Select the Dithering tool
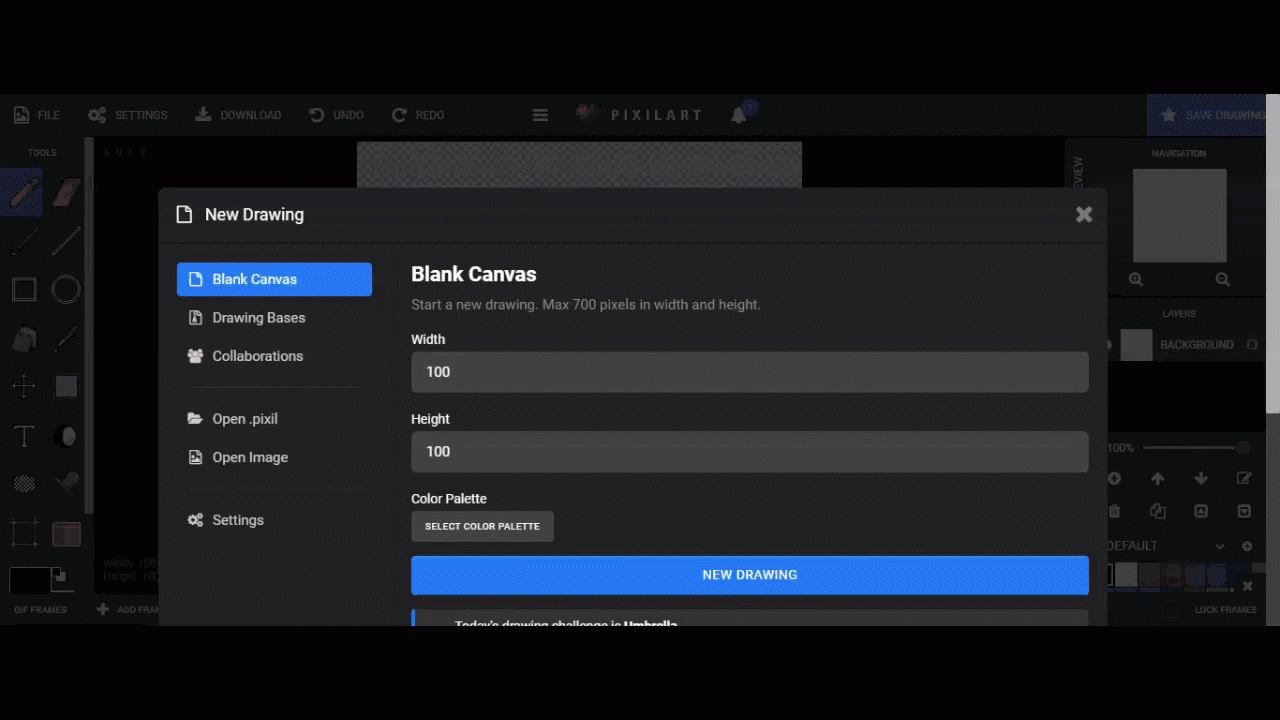 [24, 484]
